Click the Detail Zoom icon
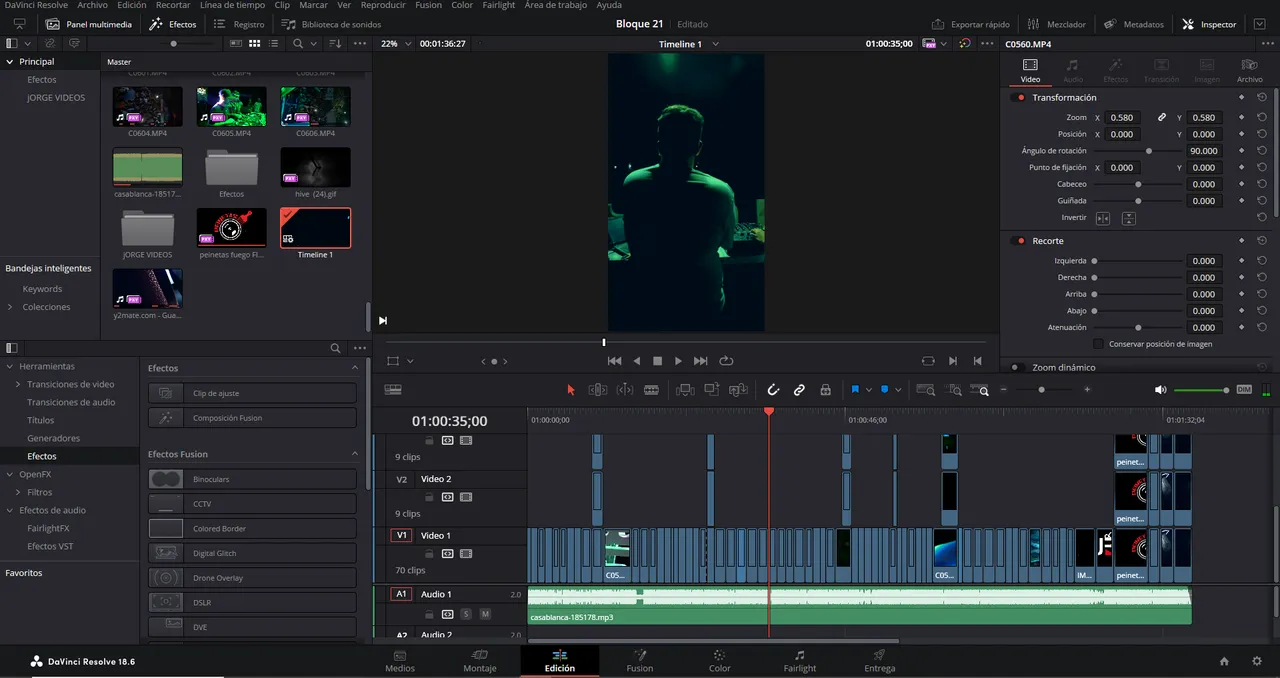This screenshot has height=678, width=1280. tap(955, 390)
